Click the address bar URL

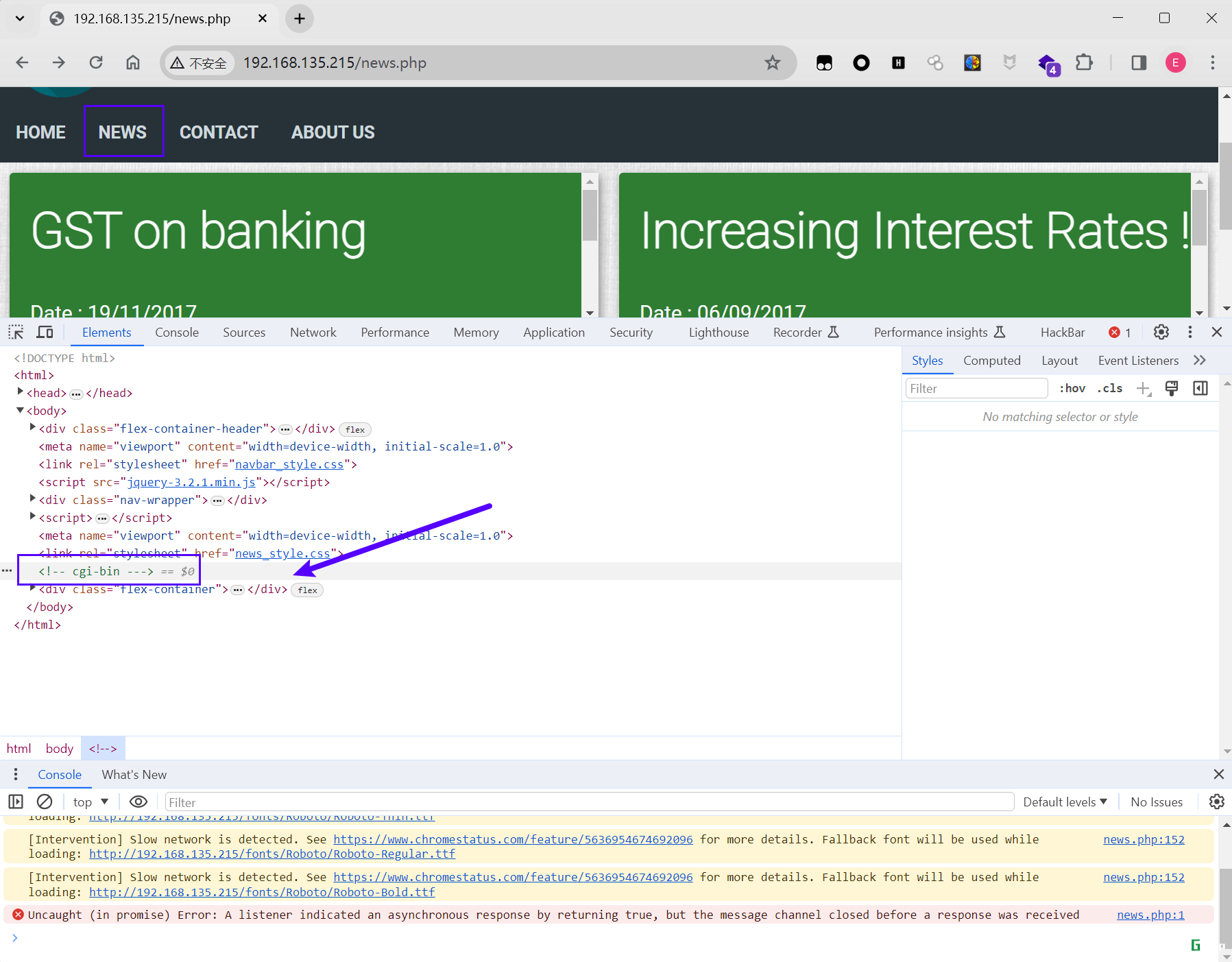pyautogui.click(x=335, y=62)
